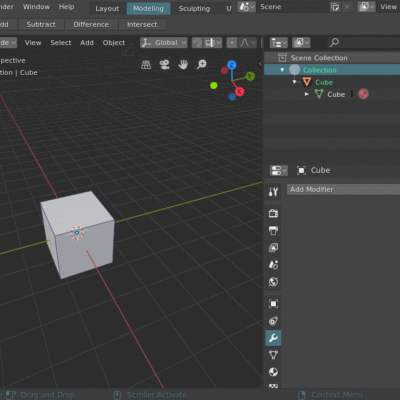Click the Subtract boolean button
Image resolution: width=400 pixels, height=400 pixels.
coord(41,24)
